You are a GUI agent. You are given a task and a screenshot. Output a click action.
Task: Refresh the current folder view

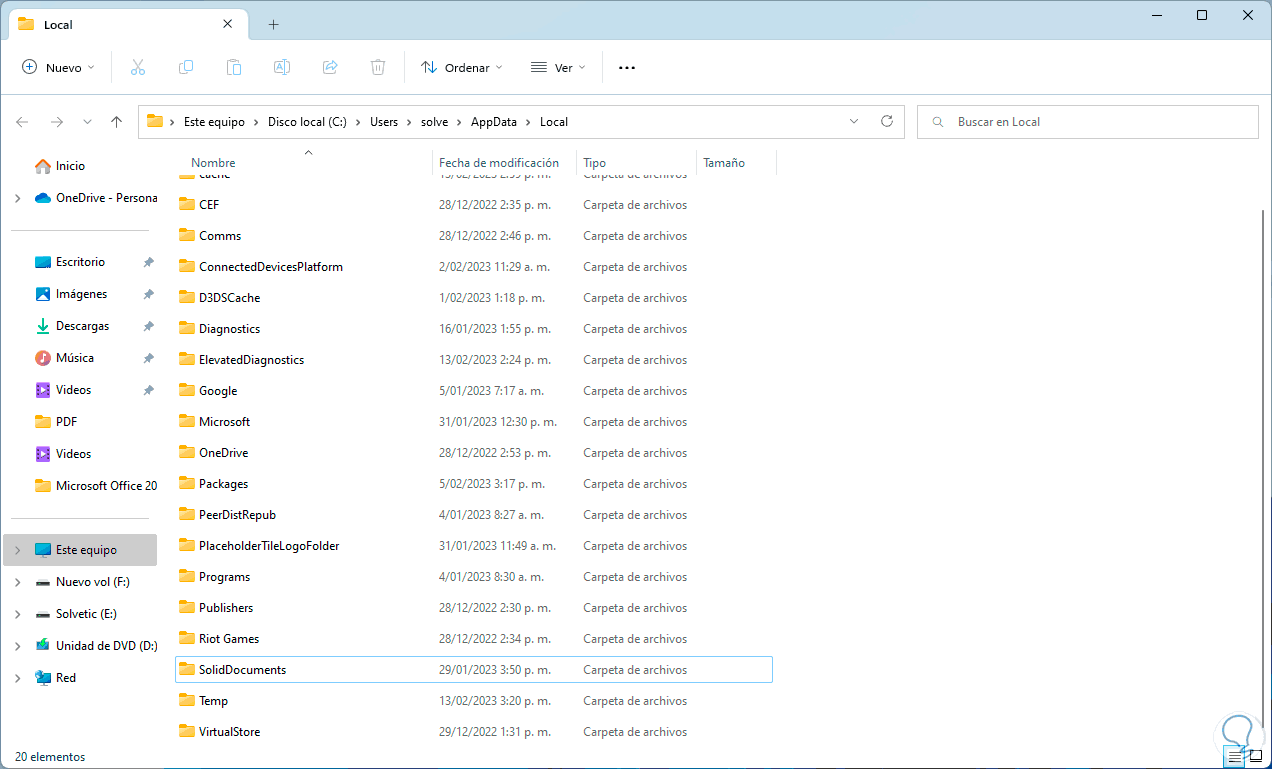pos(886,121)
